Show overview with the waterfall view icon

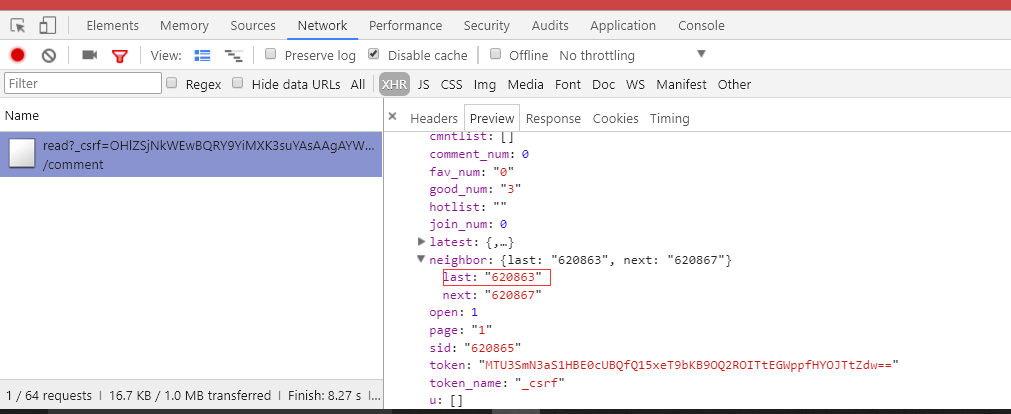point(233,55)
